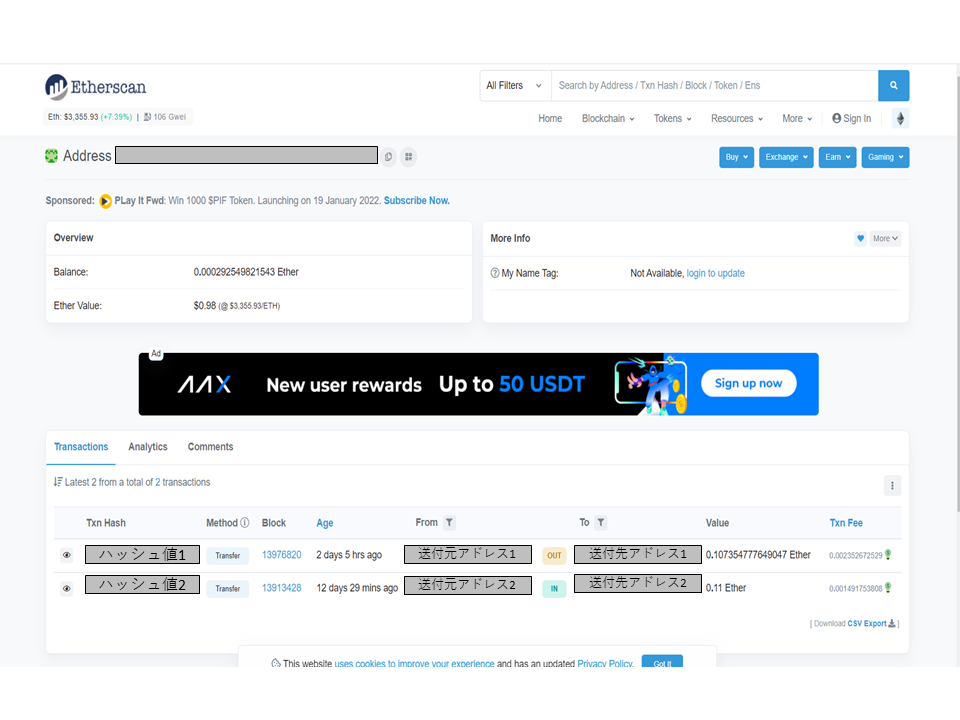Image resolution: width=960 pixels, height=720 pixels.
Task: Toggle Age column date format
Action: pos(325,523)
